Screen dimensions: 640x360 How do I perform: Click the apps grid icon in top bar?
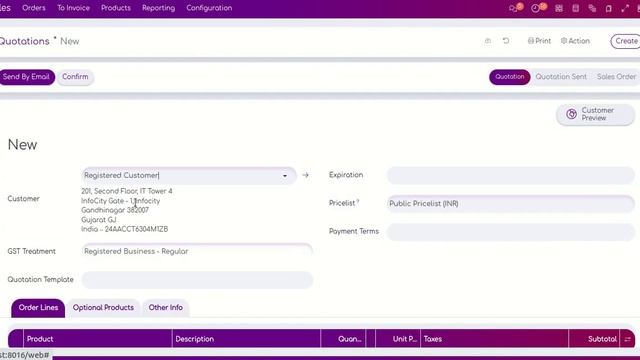pyautogui.click(x=559, y=8)
